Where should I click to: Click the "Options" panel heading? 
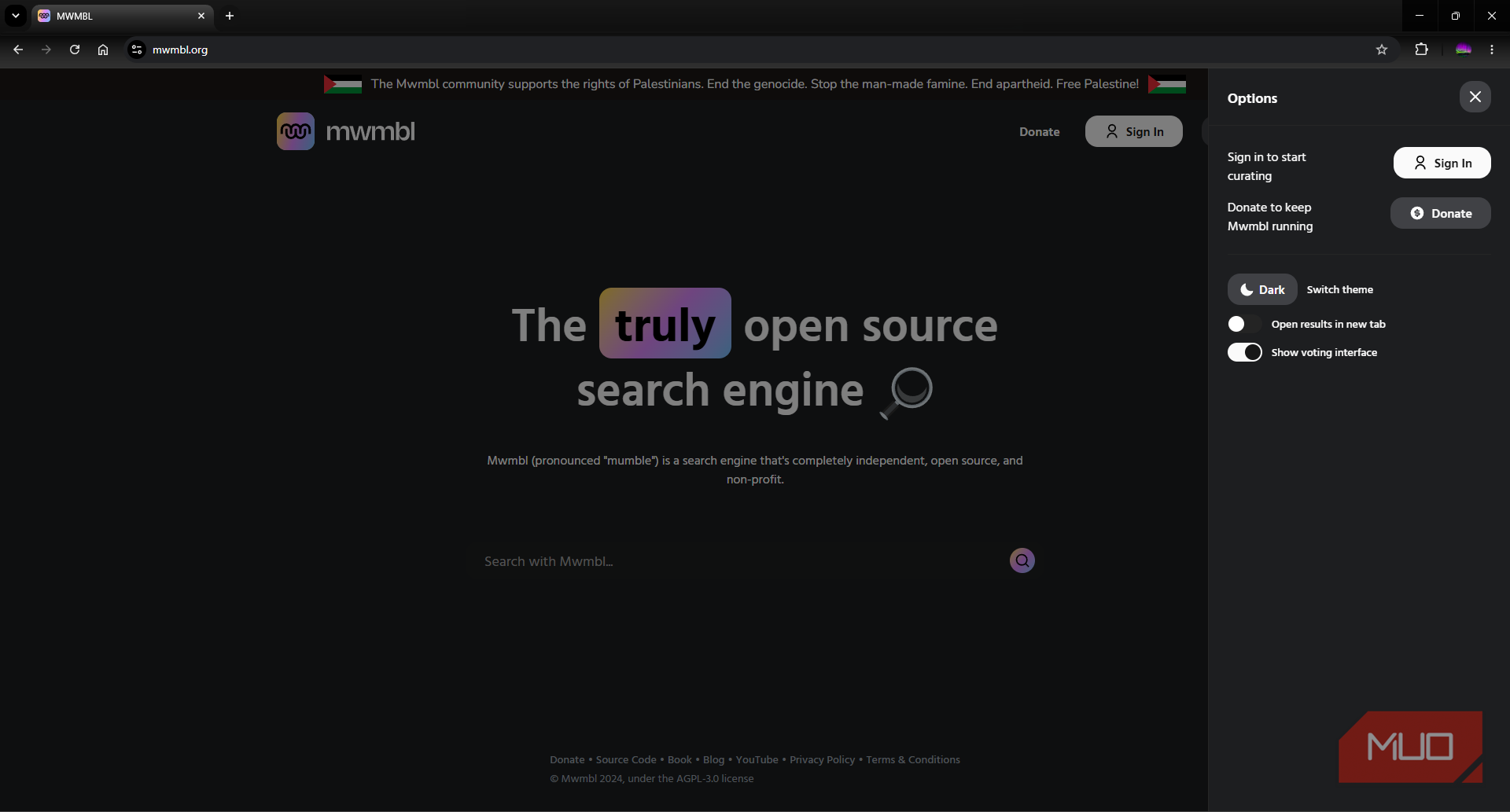tap(1252, 98)
